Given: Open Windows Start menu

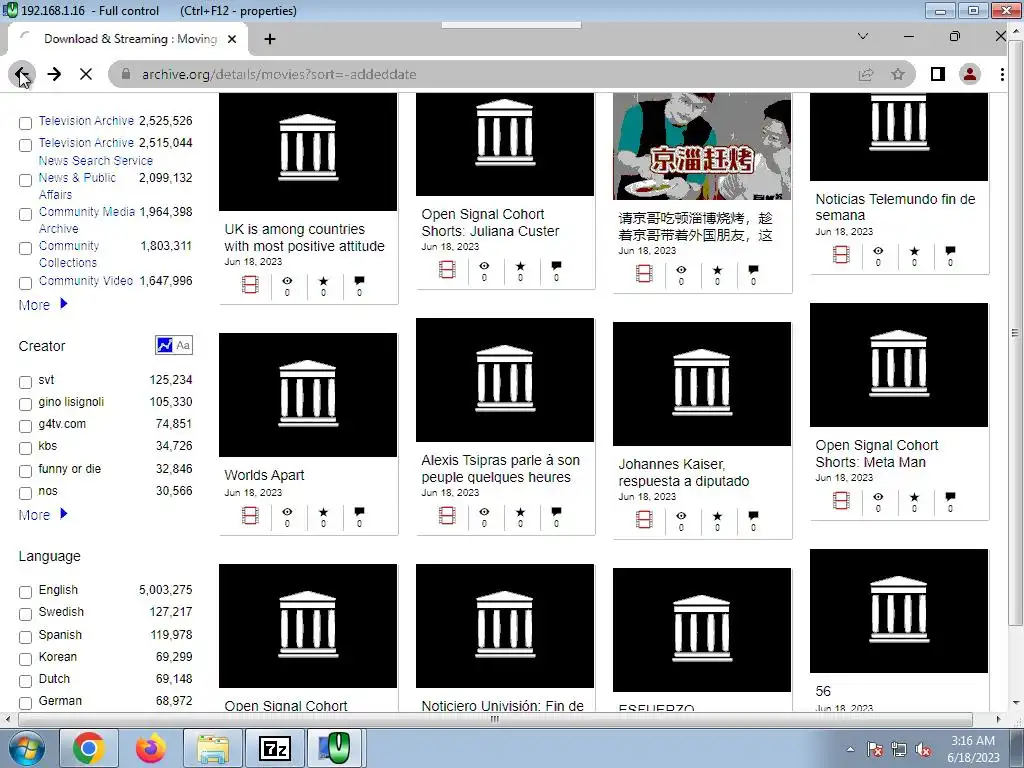Looking at the screenshot, I should 27,748.
